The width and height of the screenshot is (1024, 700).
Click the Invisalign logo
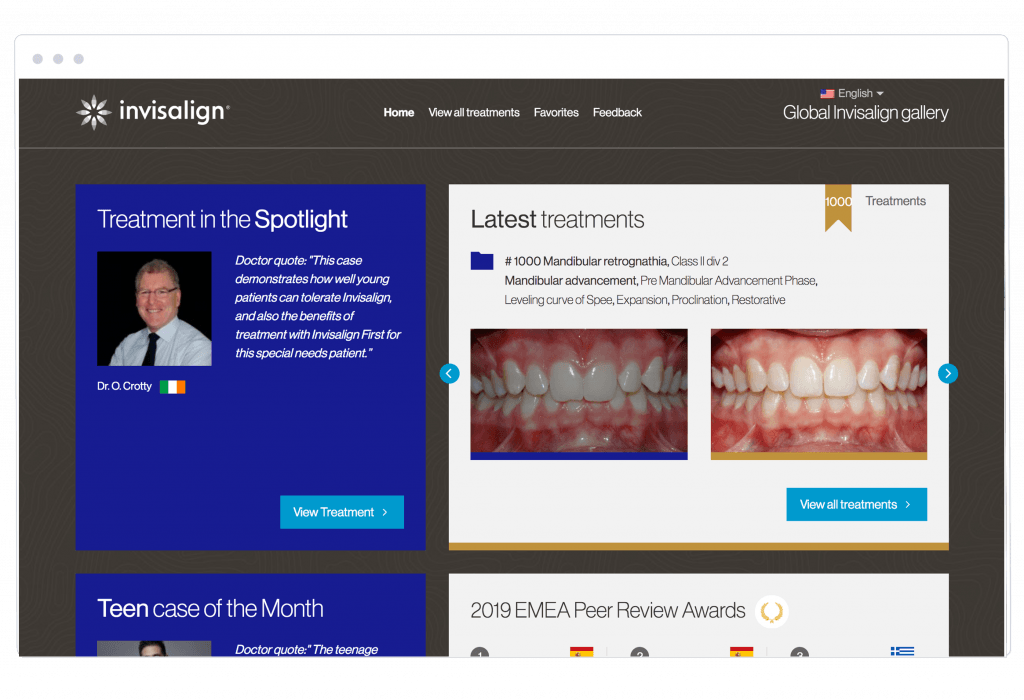pos(153,112)
